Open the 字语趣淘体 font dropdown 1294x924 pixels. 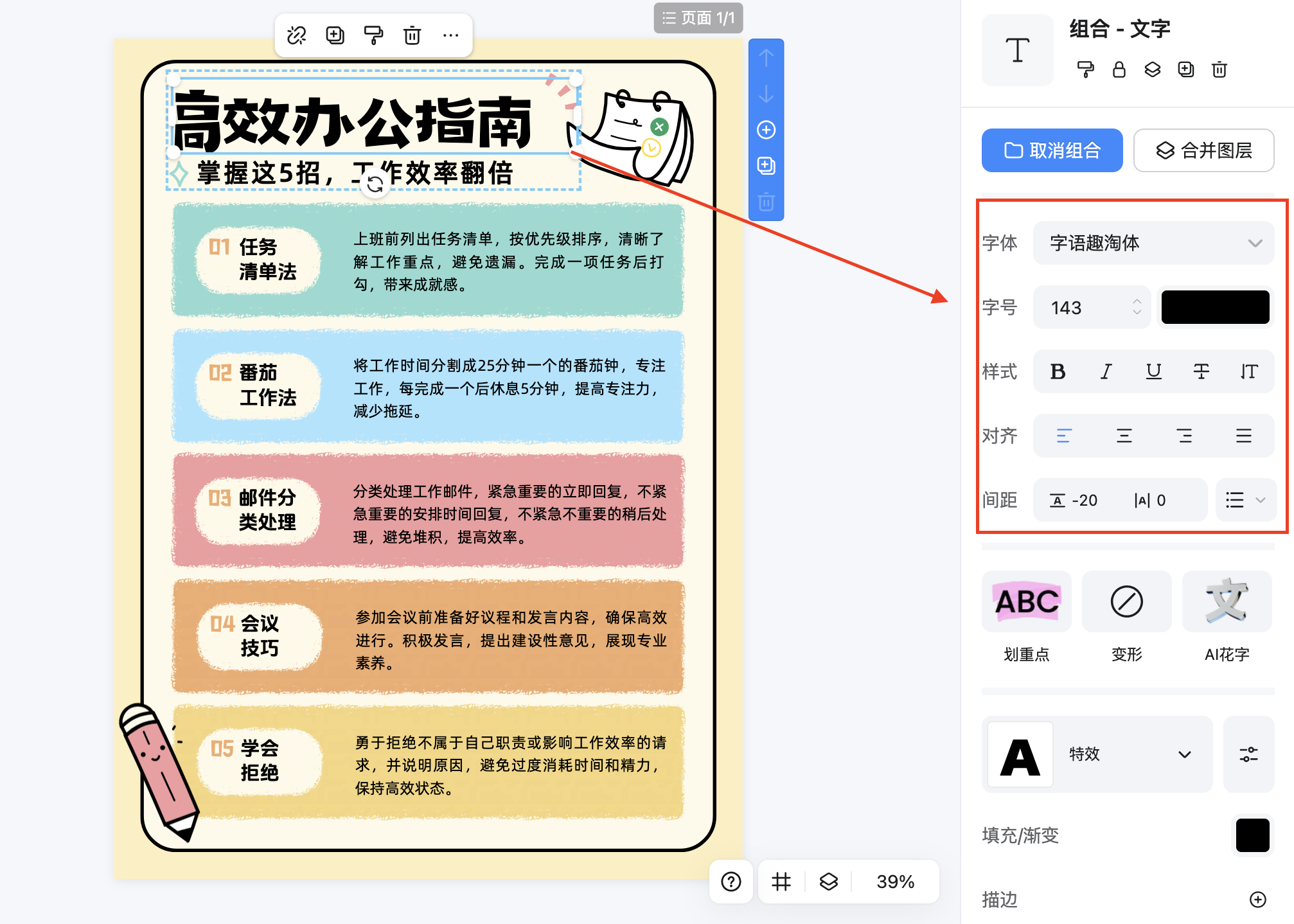tap(1153, 243)
